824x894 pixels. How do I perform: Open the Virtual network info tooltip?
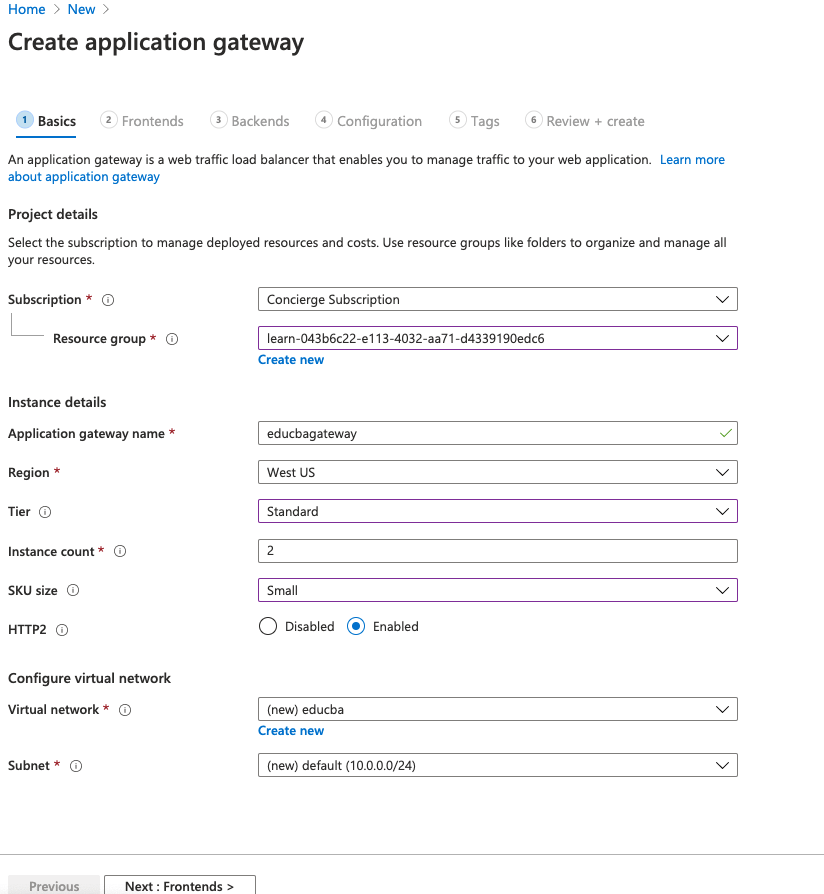point(124,710)
